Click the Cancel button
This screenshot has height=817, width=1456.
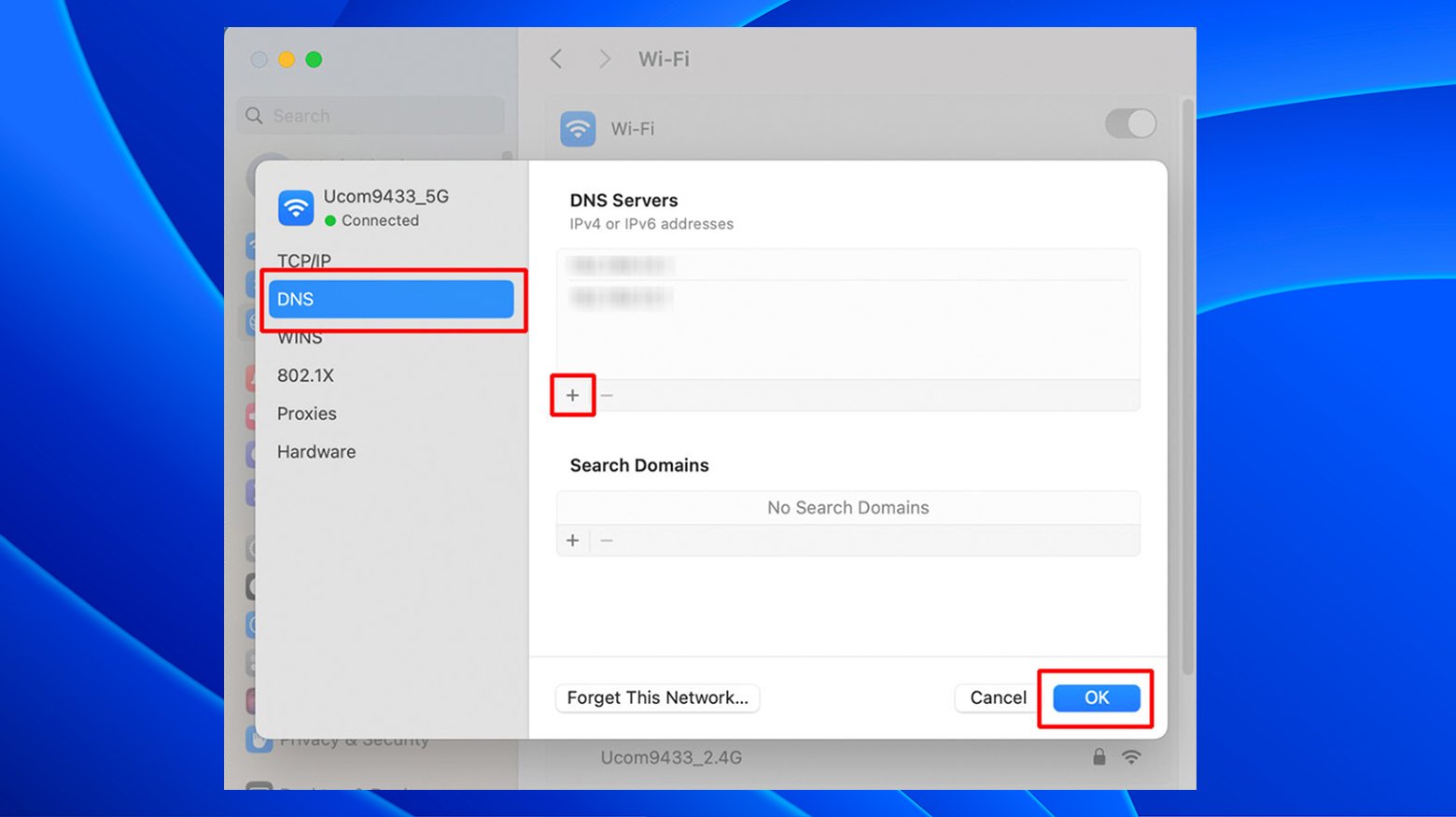click(x=998, y=697)
